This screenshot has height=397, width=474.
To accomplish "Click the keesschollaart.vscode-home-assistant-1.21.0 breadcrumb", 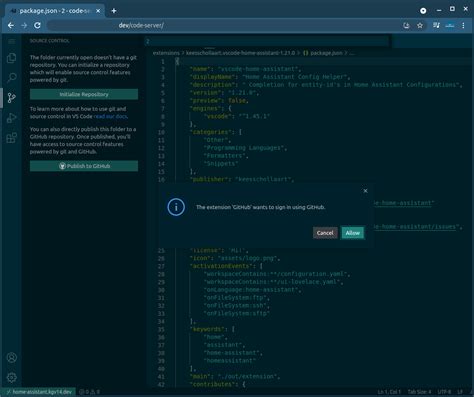I will 240,53.
